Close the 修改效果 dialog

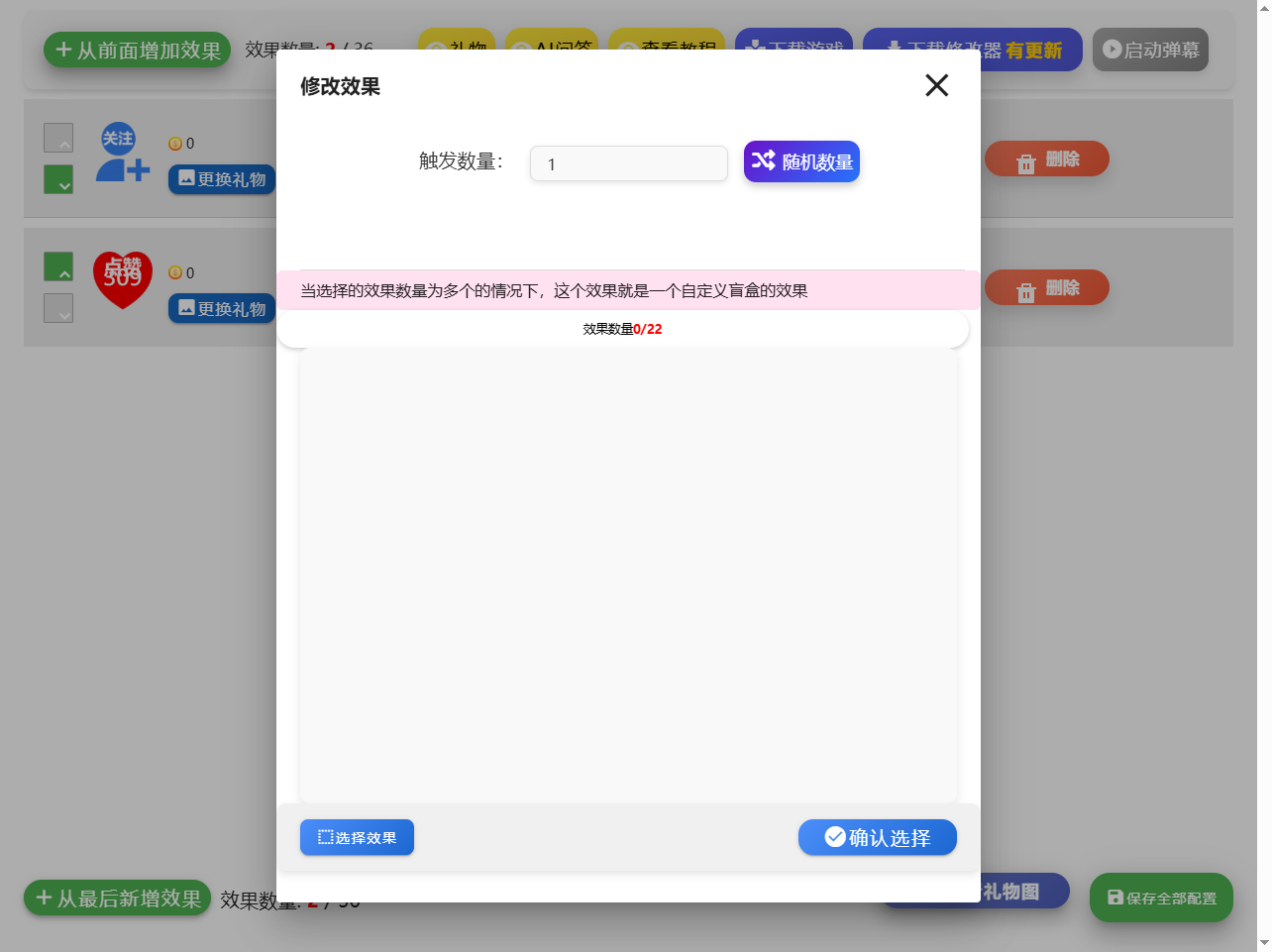point(936,86)
